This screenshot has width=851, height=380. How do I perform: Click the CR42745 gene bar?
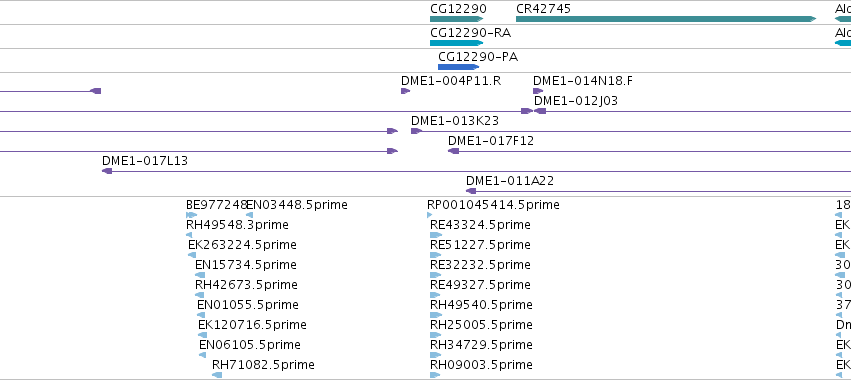pyautogui.click(x=666, y=19)
